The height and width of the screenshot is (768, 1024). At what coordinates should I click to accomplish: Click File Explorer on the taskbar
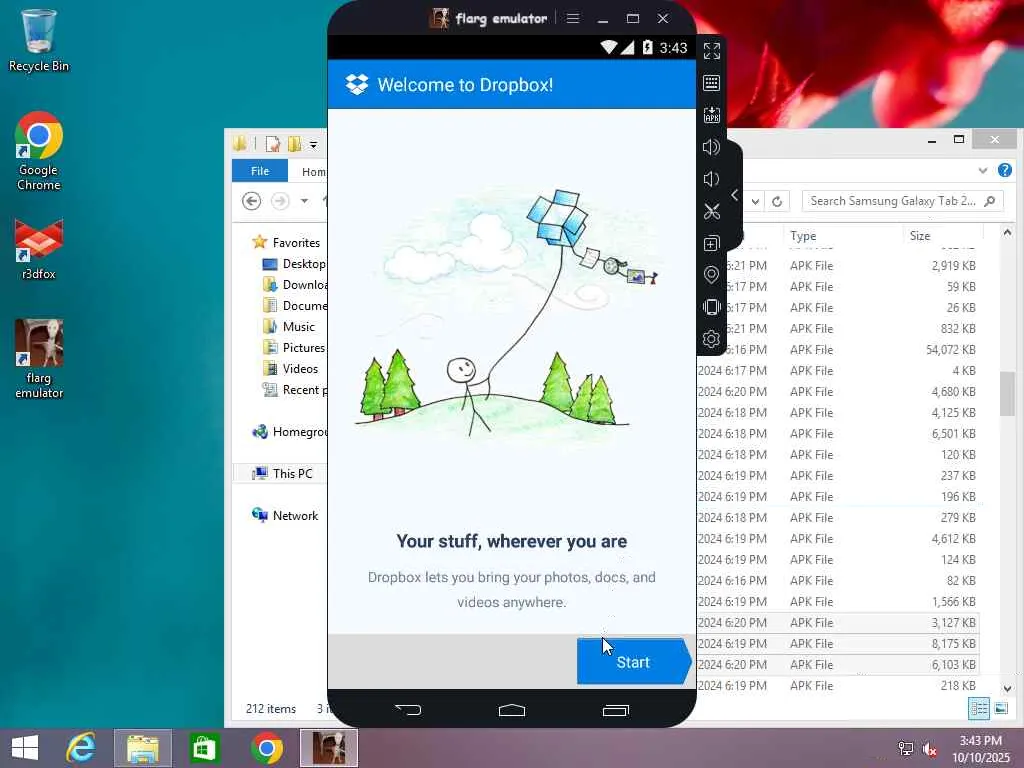tap(143, 748)
